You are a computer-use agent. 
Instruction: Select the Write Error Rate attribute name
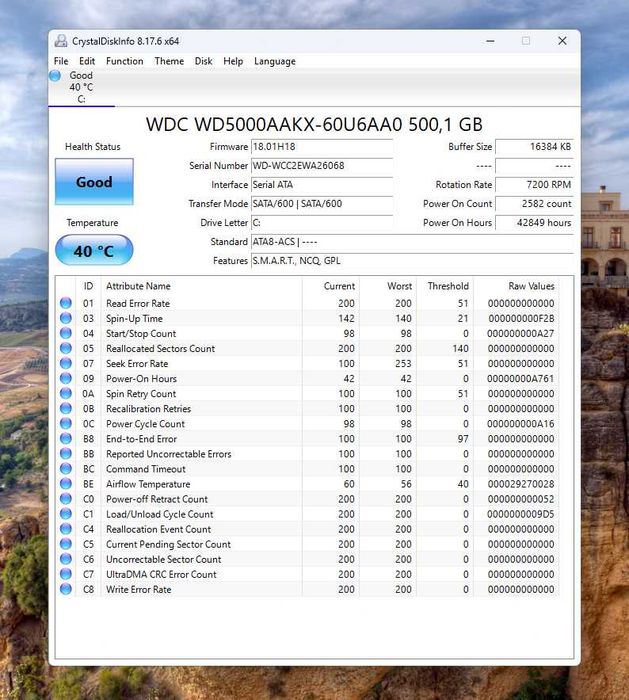[139, 590]
